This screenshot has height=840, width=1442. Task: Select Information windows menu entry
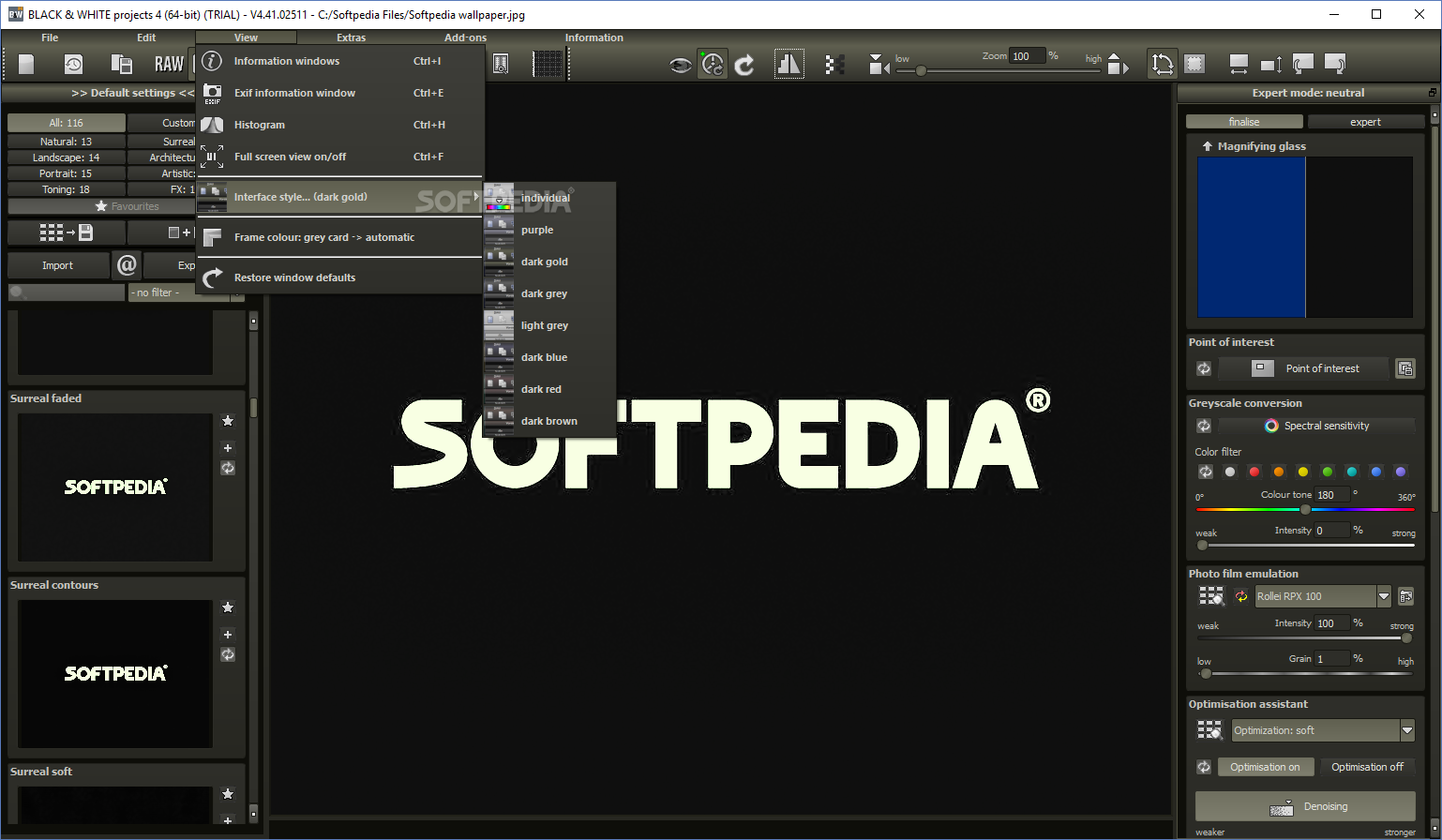tap(339, 61)
